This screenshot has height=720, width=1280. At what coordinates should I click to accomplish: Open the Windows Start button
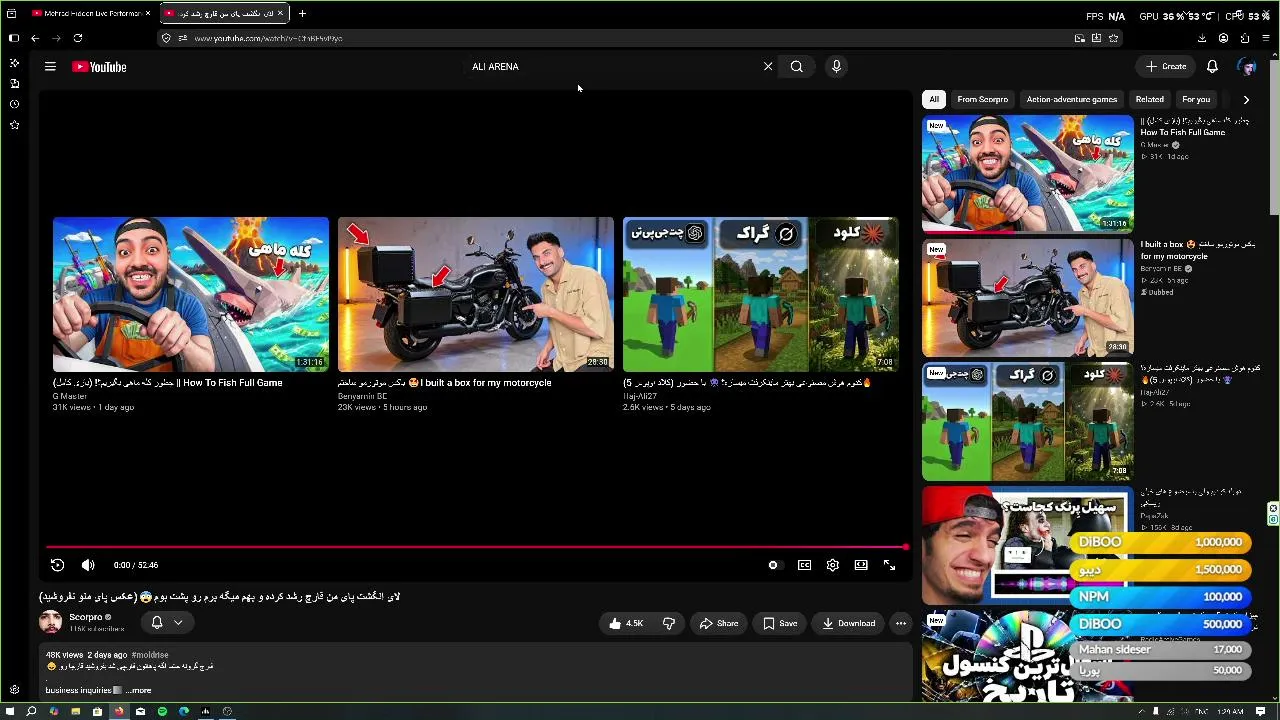(x=10, y=711)
